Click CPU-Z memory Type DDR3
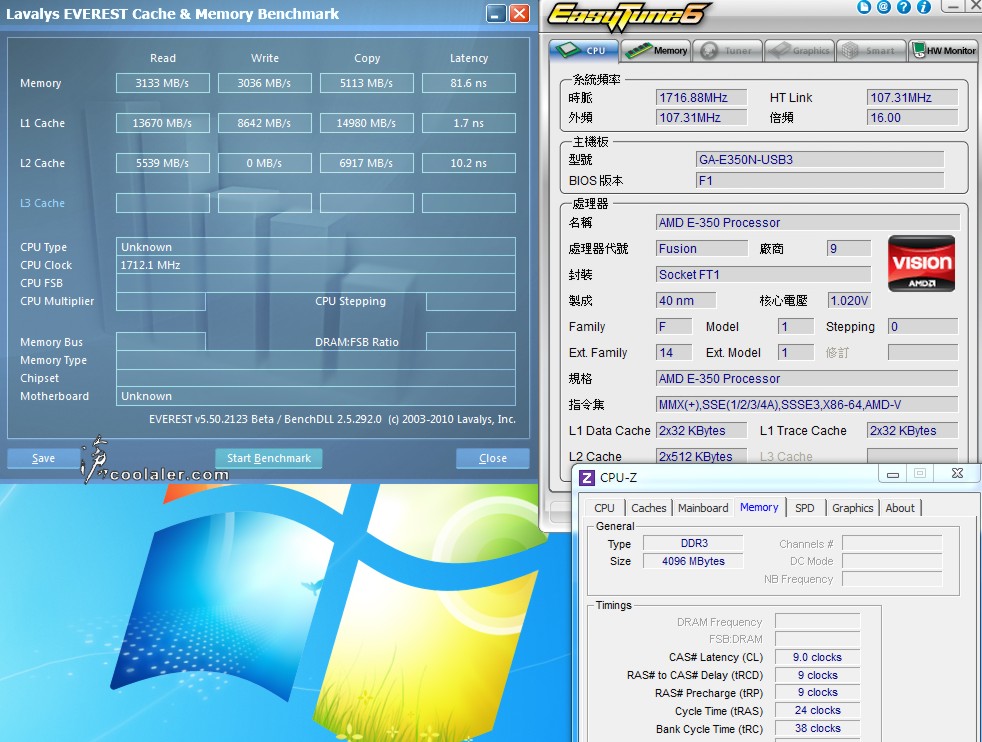982x742 pixels. [693, 544]
